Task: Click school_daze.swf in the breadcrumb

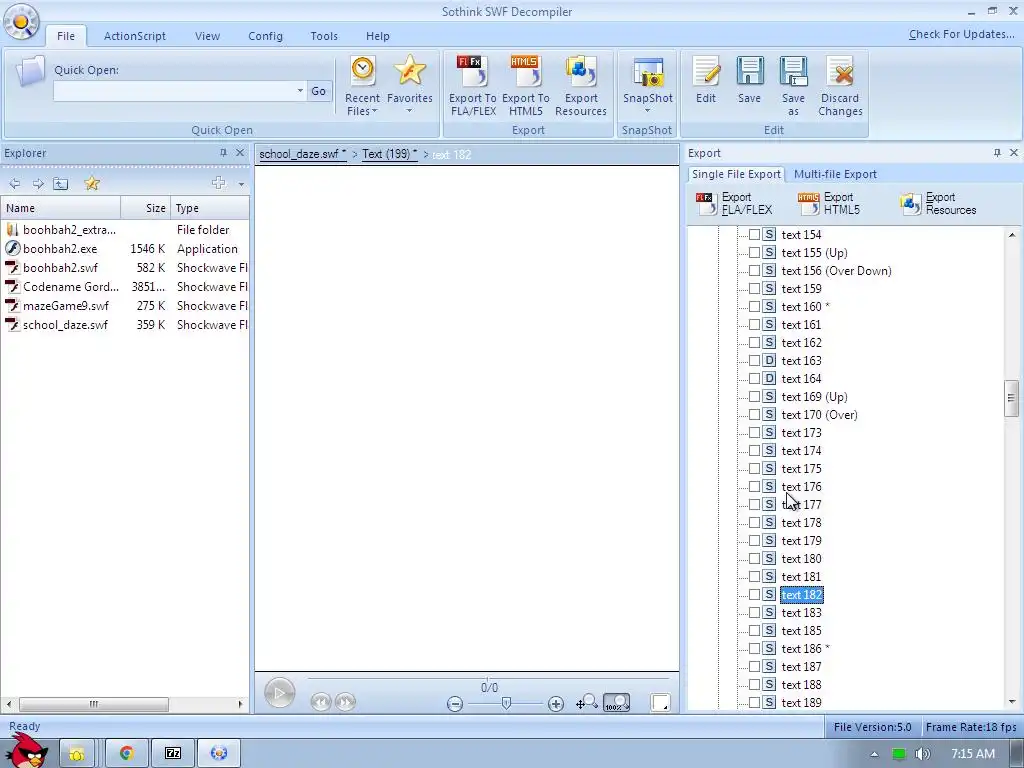Action: [x=302, y=154]
